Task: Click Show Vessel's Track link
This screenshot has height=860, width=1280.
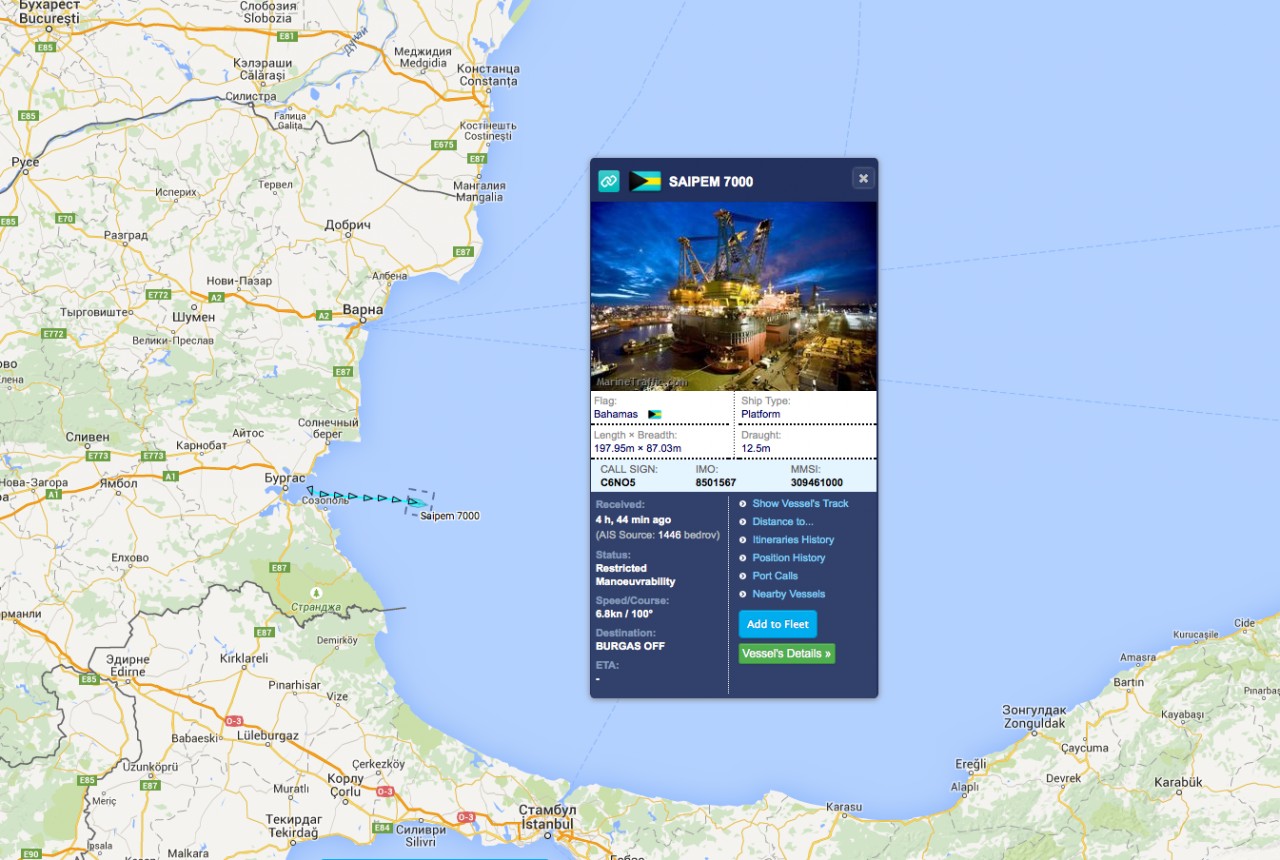Action: pyautogui.click(x=800, y=503)
